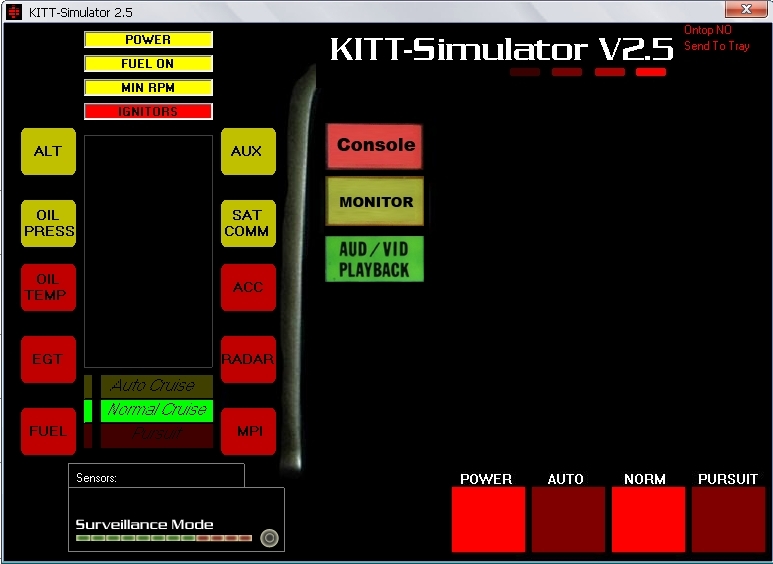Click the red IGNITORS bar

tap(148, 111)
